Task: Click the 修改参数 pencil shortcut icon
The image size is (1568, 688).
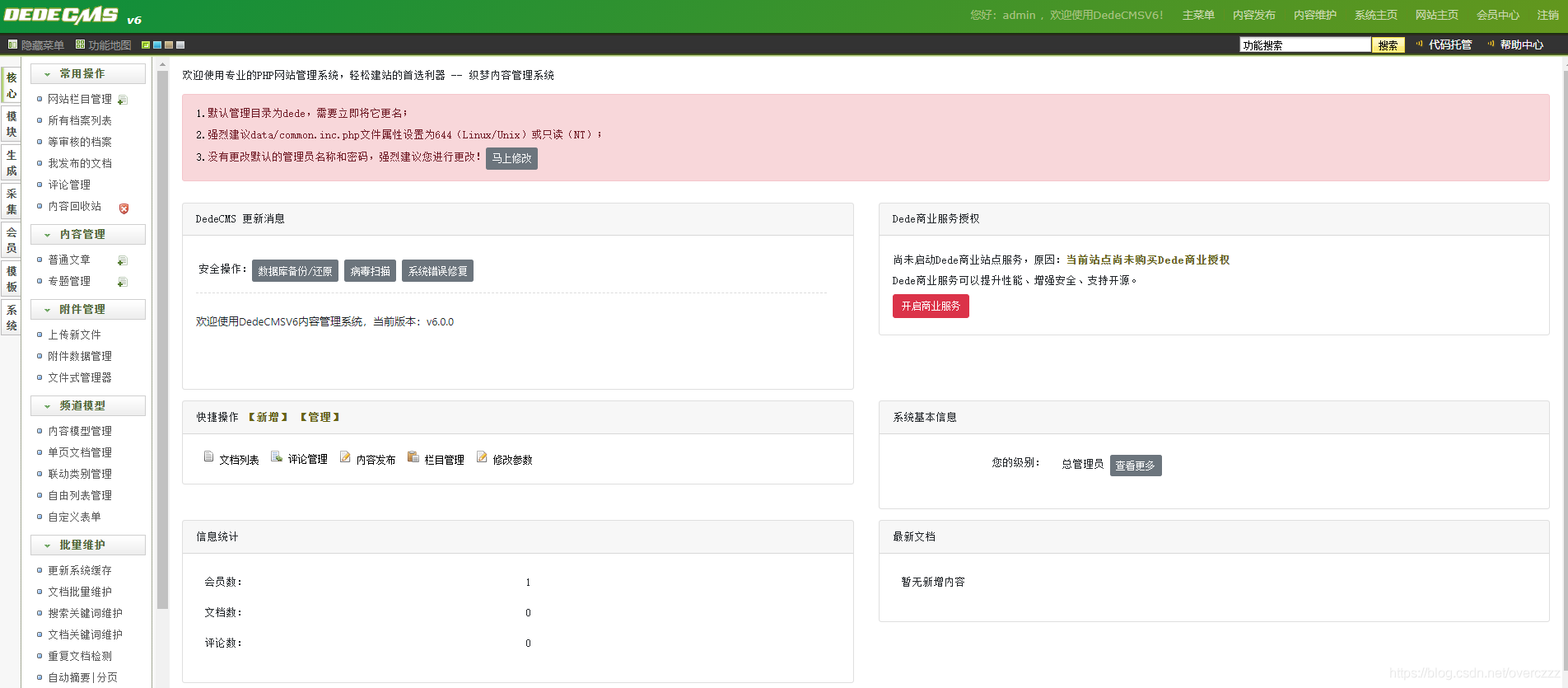Action: tap(482, 457)
